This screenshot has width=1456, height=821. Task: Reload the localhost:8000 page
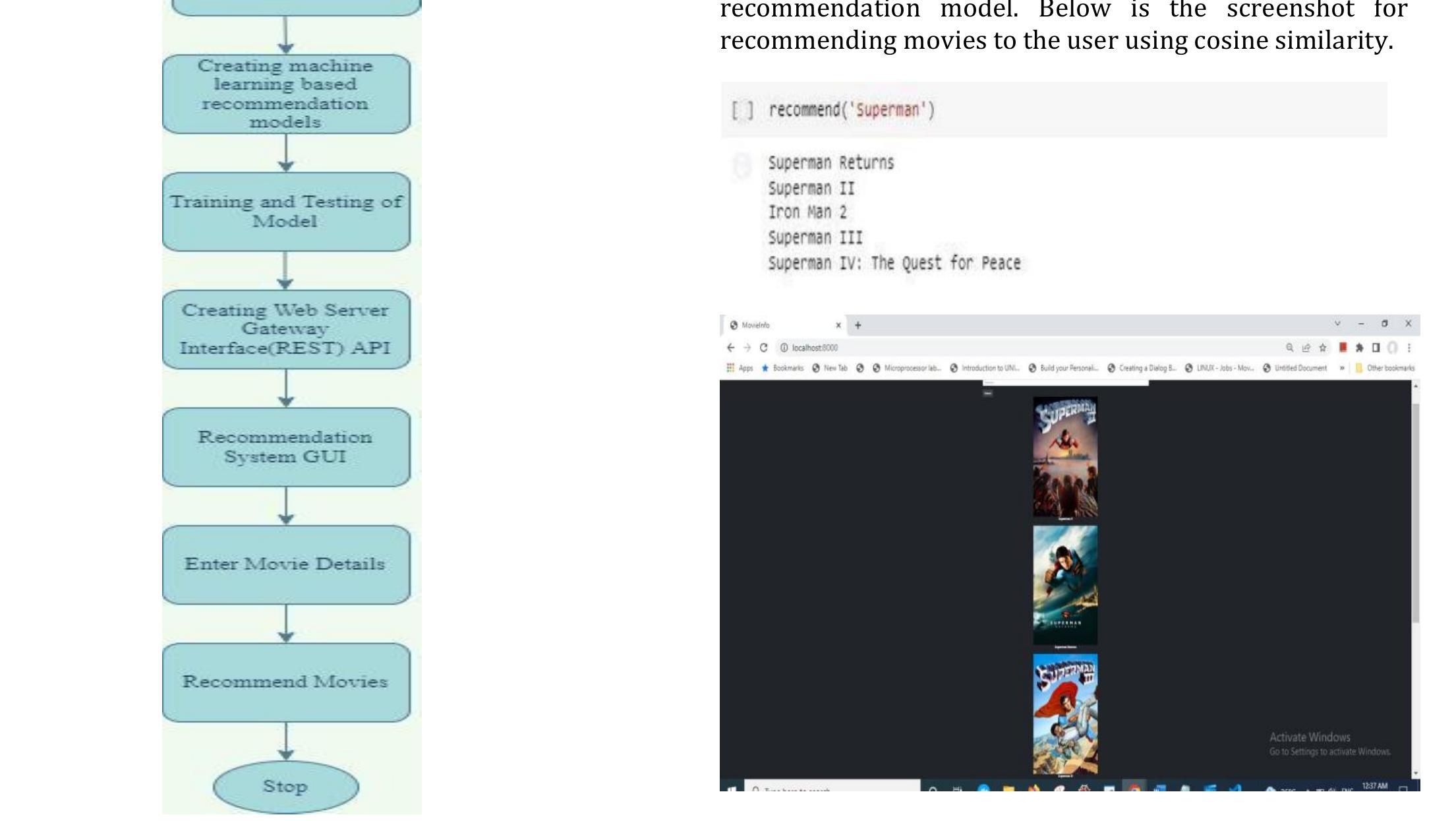pyautogui.click(x=764, y=348)
